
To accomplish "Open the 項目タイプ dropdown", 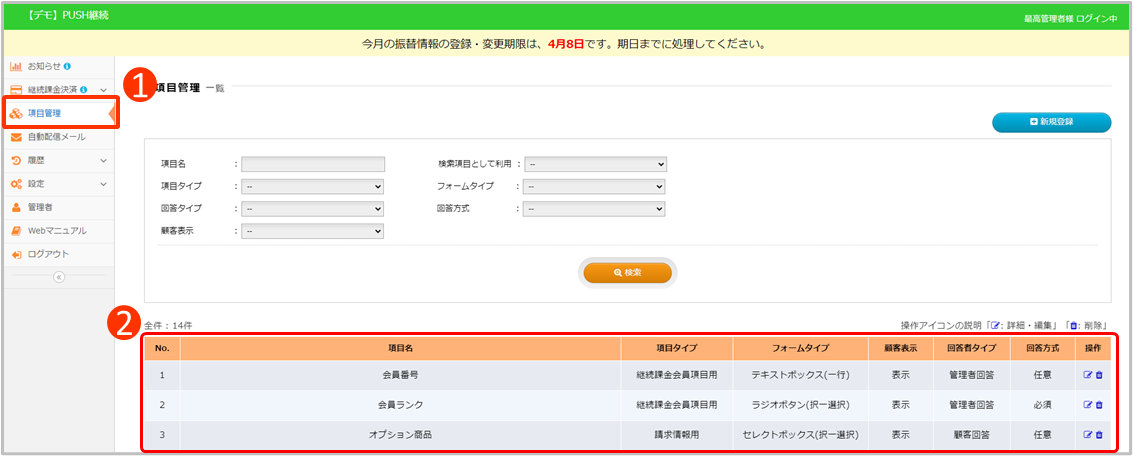I will (x=312, y=186).
